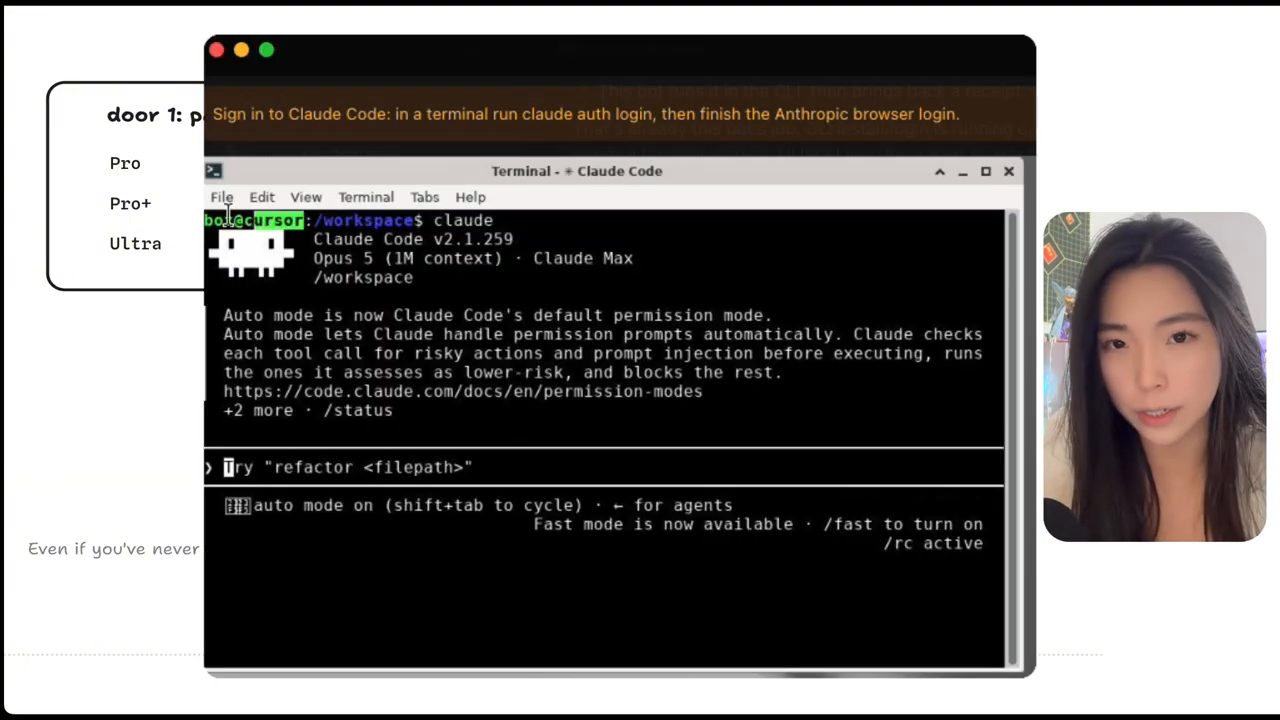The image size is (1280, 720).
Task: Click the presenter webcam thumbnail
Action: [1154, 376]
